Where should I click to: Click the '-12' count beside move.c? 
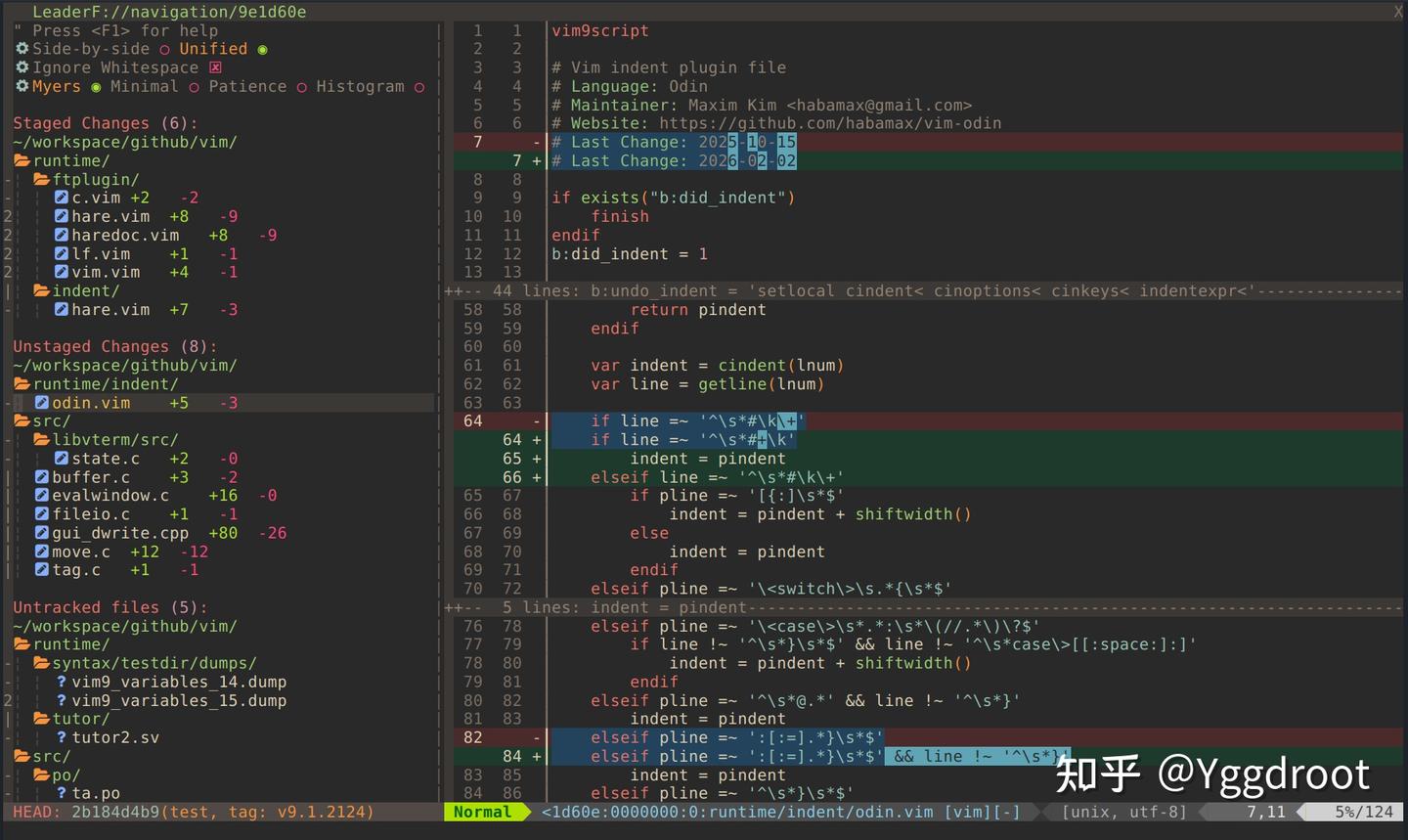[x=194, y=552]
